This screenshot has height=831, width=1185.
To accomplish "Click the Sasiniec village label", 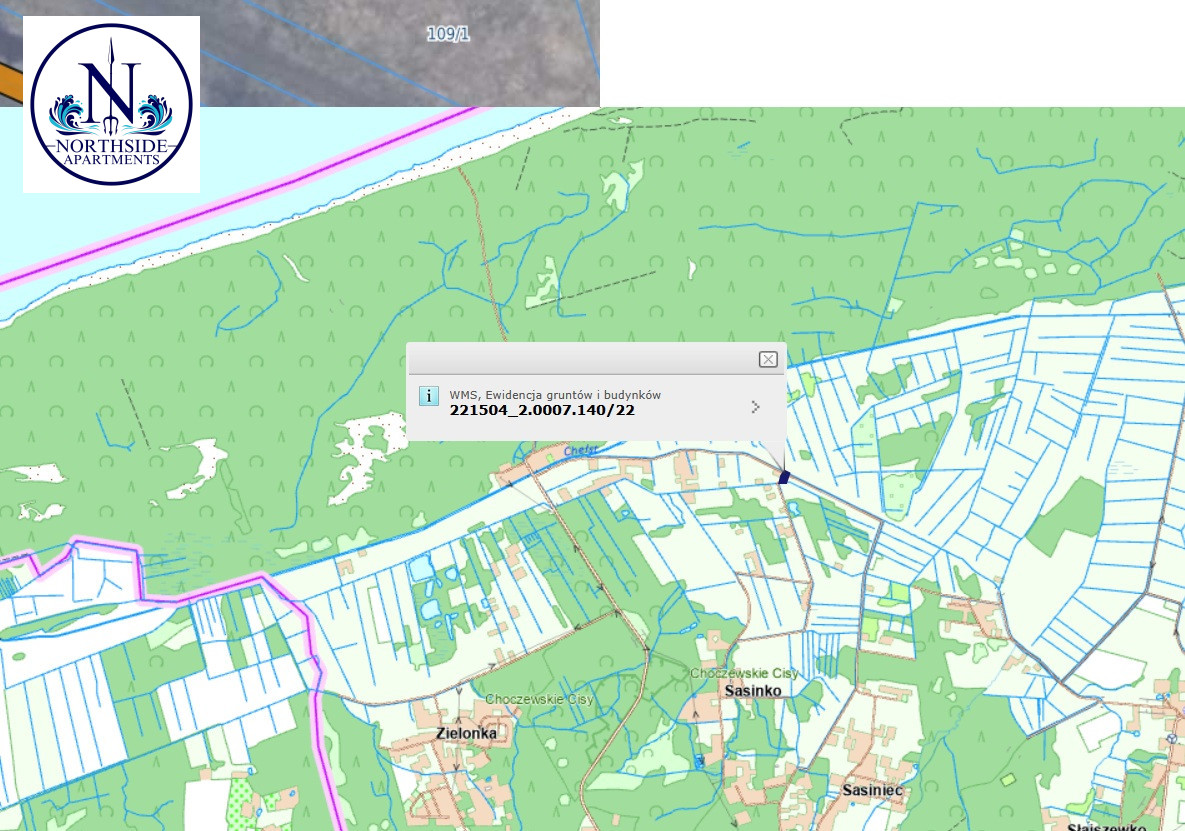I will point(872,790).
